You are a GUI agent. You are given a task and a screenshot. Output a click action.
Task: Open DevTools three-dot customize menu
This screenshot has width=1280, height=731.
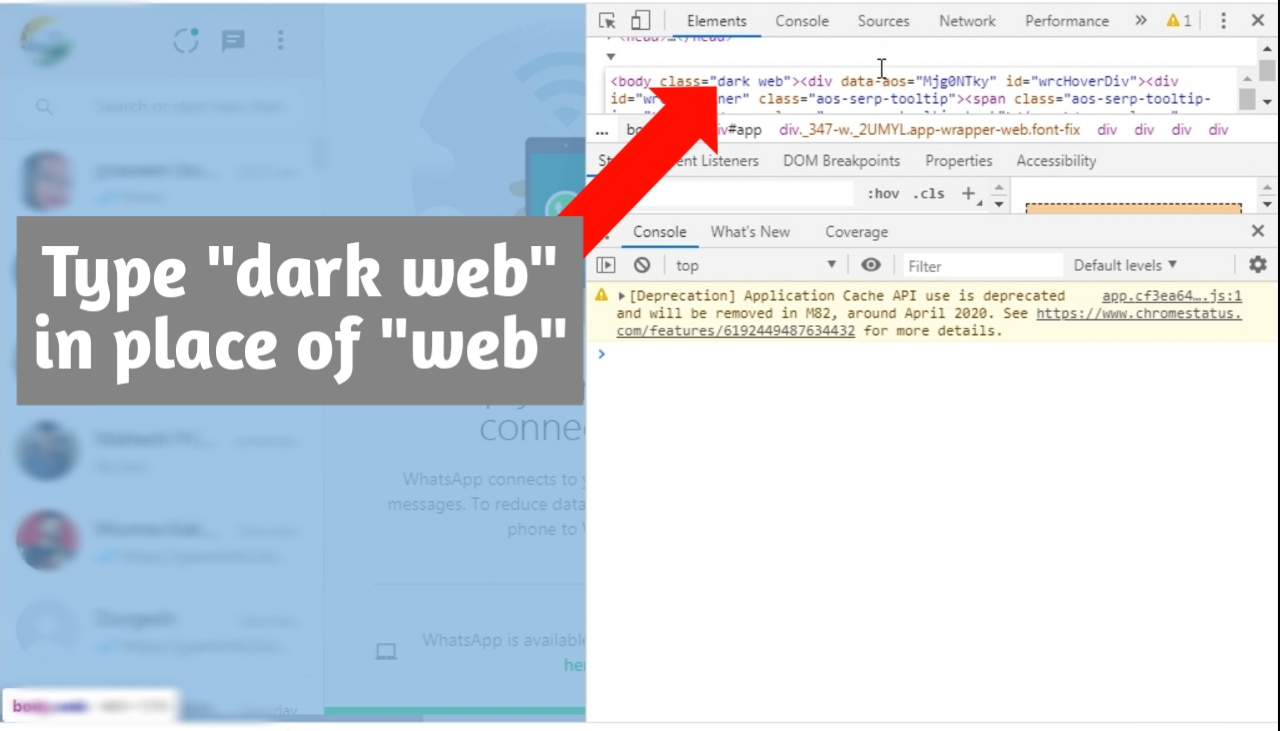coord(1223,20)
